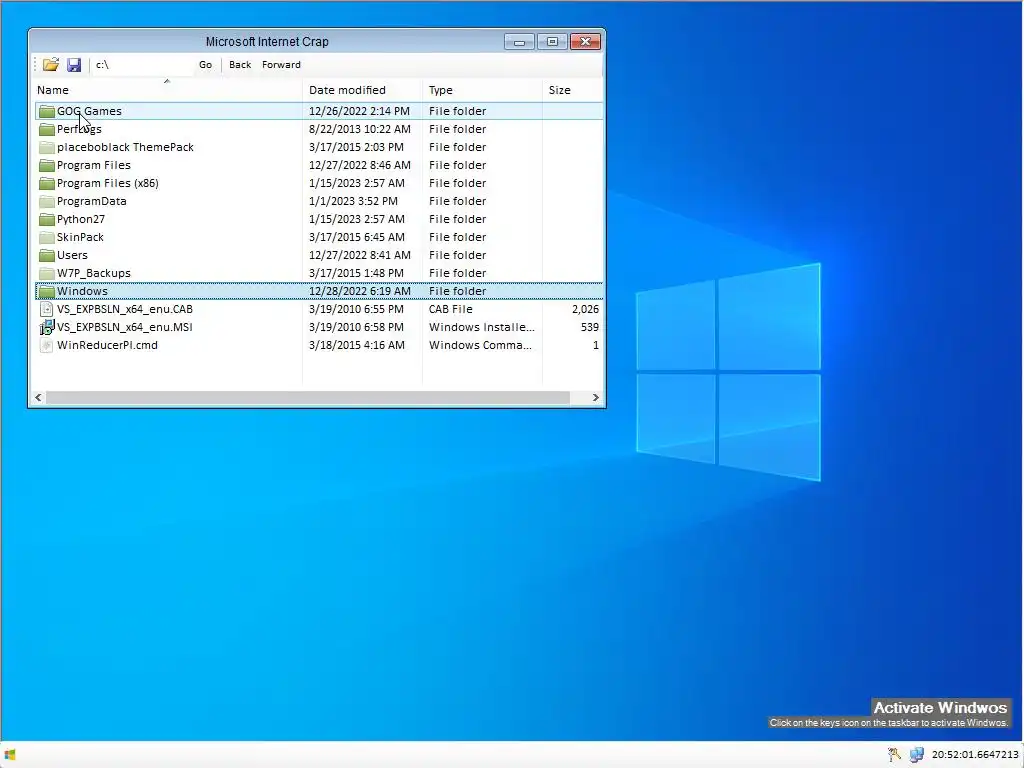Sort by the Date modified column header
The image size is (1024, 768).
(362, 90)
